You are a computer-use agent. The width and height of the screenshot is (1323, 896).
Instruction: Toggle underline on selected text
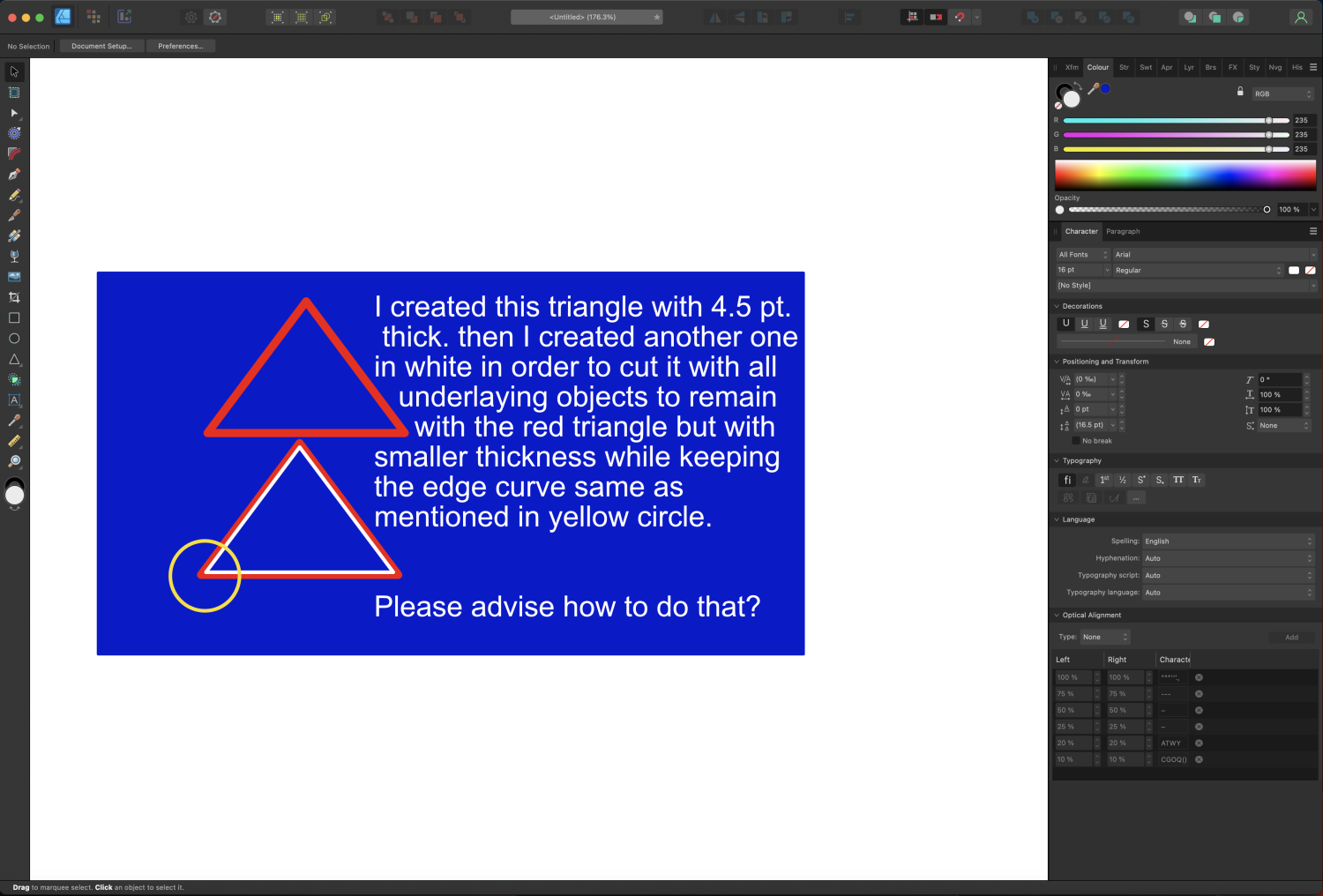[1084, 324]
